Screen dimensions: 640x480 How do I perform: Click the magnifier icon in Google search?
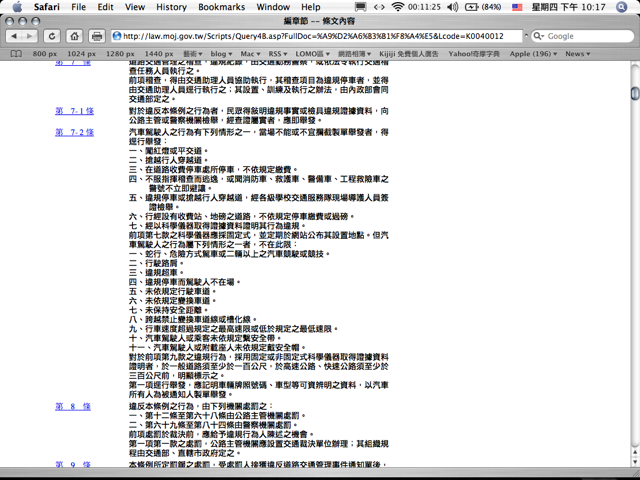pos(538,36)
